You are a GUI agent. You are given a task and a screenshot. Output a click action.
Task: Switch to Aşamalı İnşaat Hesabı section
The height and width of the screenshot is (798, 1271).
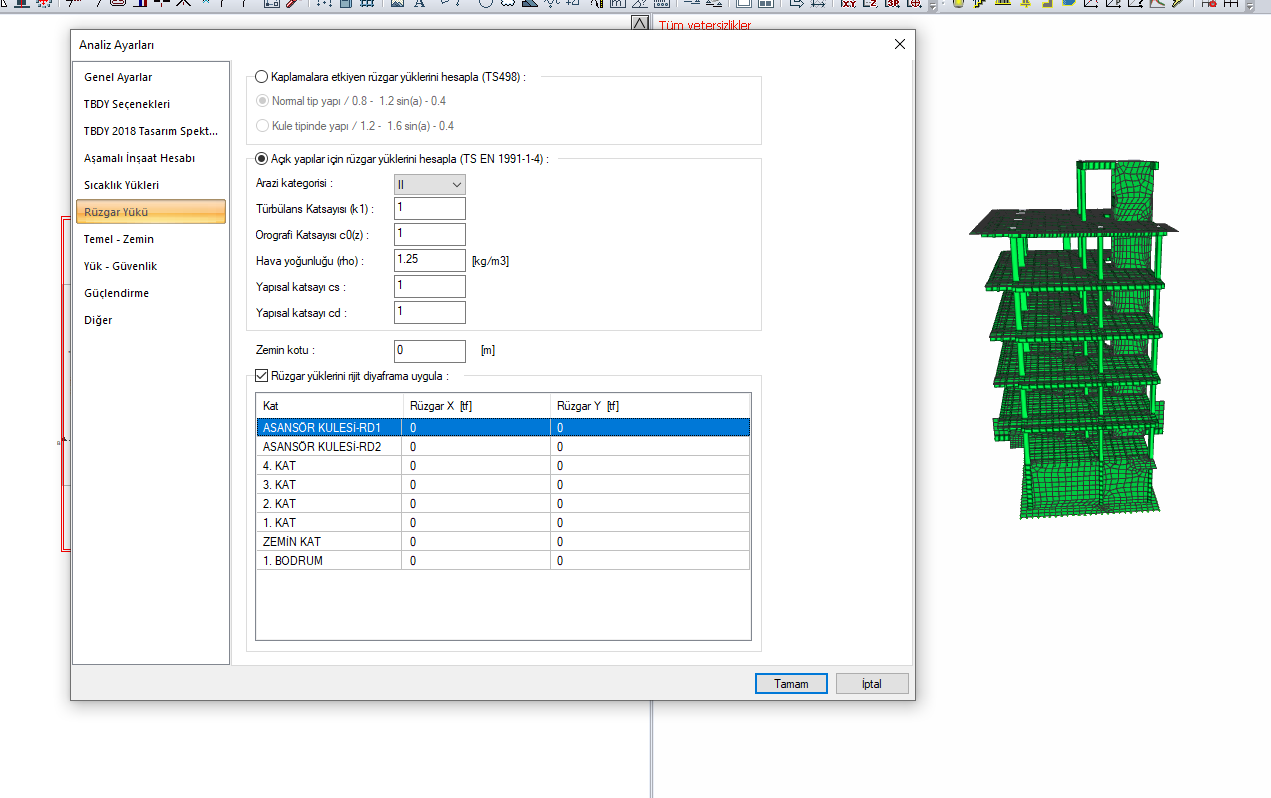pos(151,158)
